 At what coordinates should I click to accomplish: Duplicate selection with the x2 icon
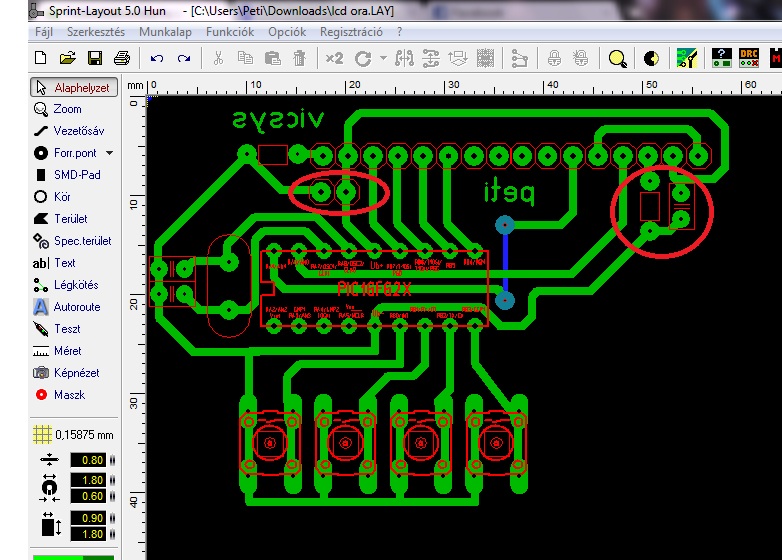coord(334,58)
